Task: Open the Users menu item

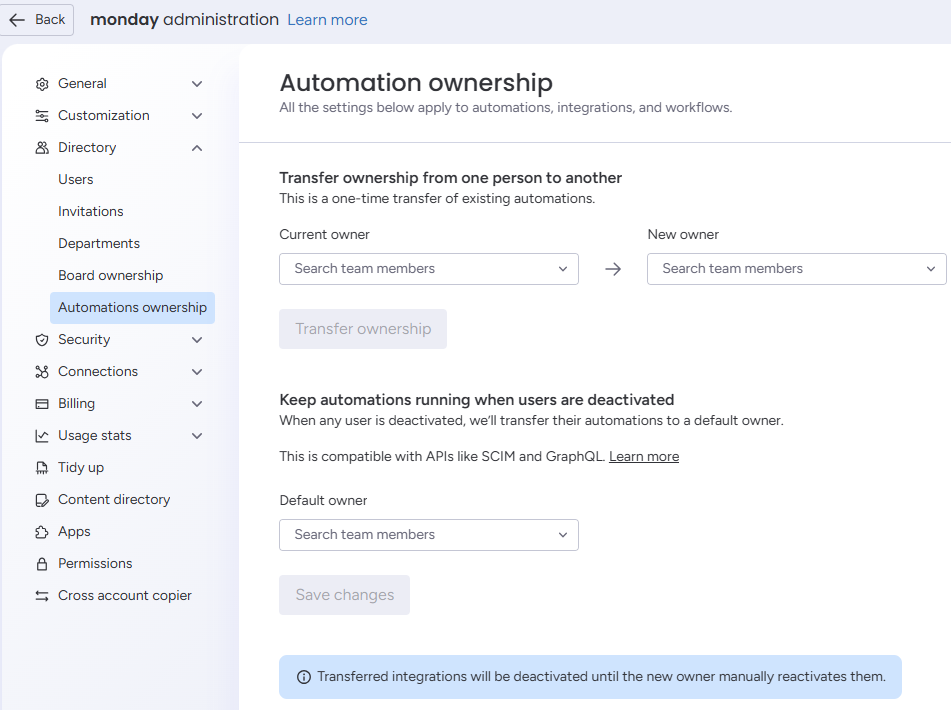Action: coord(76,179)
